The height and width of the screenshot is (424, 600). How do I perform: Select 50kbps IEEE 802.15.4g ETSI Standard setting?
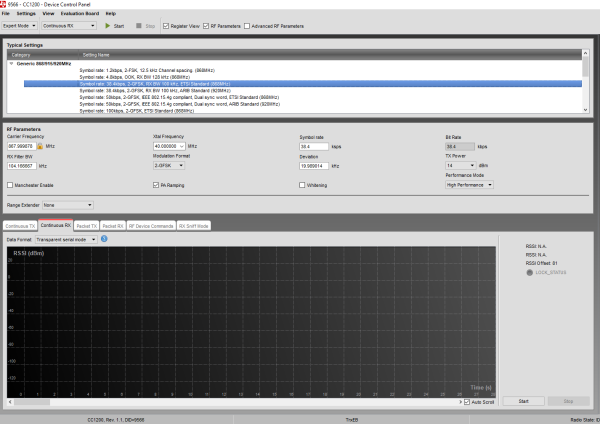pyautogui.click(x=179, y=97)
